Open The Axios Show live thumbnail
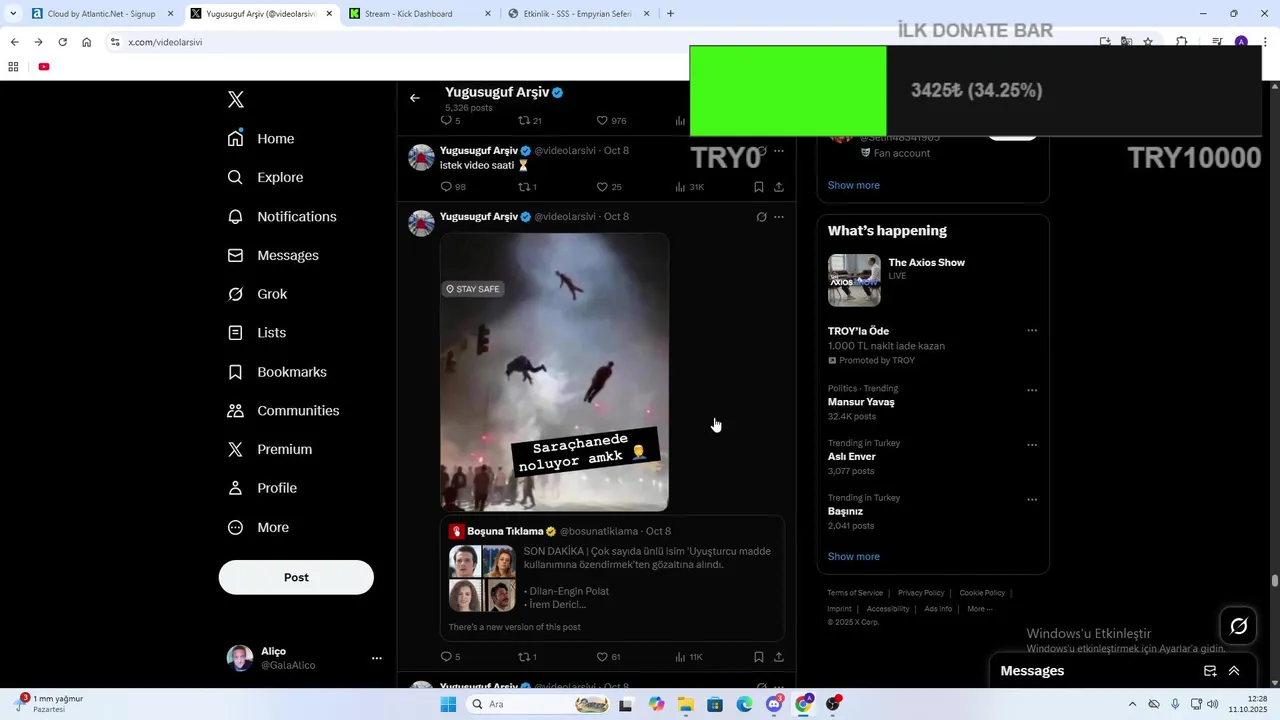The width and height of the screenshot is (1280, 720). pos(854,279)
